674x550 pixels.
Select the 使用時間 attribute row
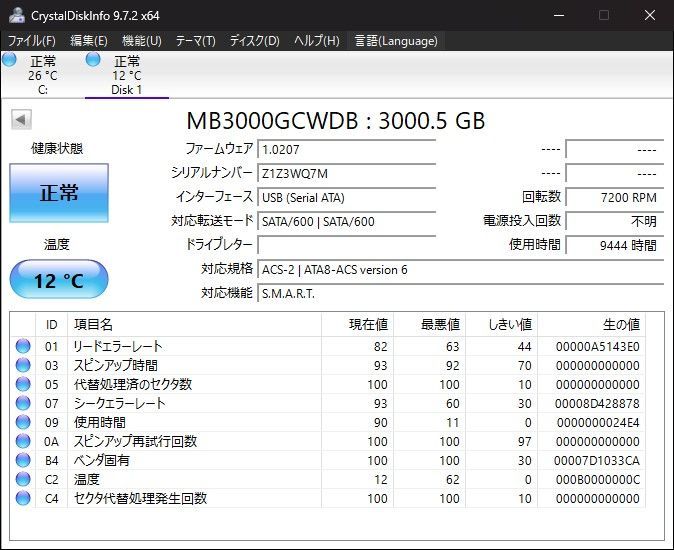point(328,422)
